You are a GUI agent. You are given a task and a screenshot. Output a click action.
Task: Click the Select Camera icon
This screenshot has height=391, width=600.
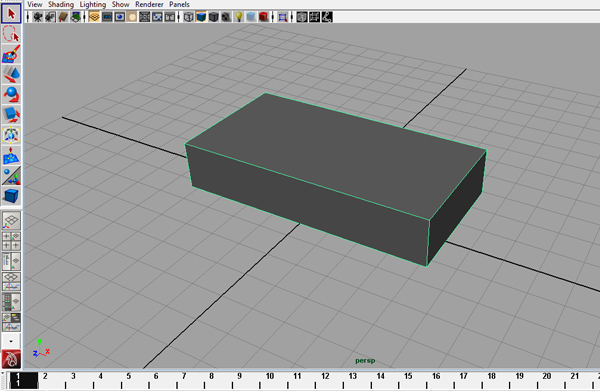tap(38, 17)
